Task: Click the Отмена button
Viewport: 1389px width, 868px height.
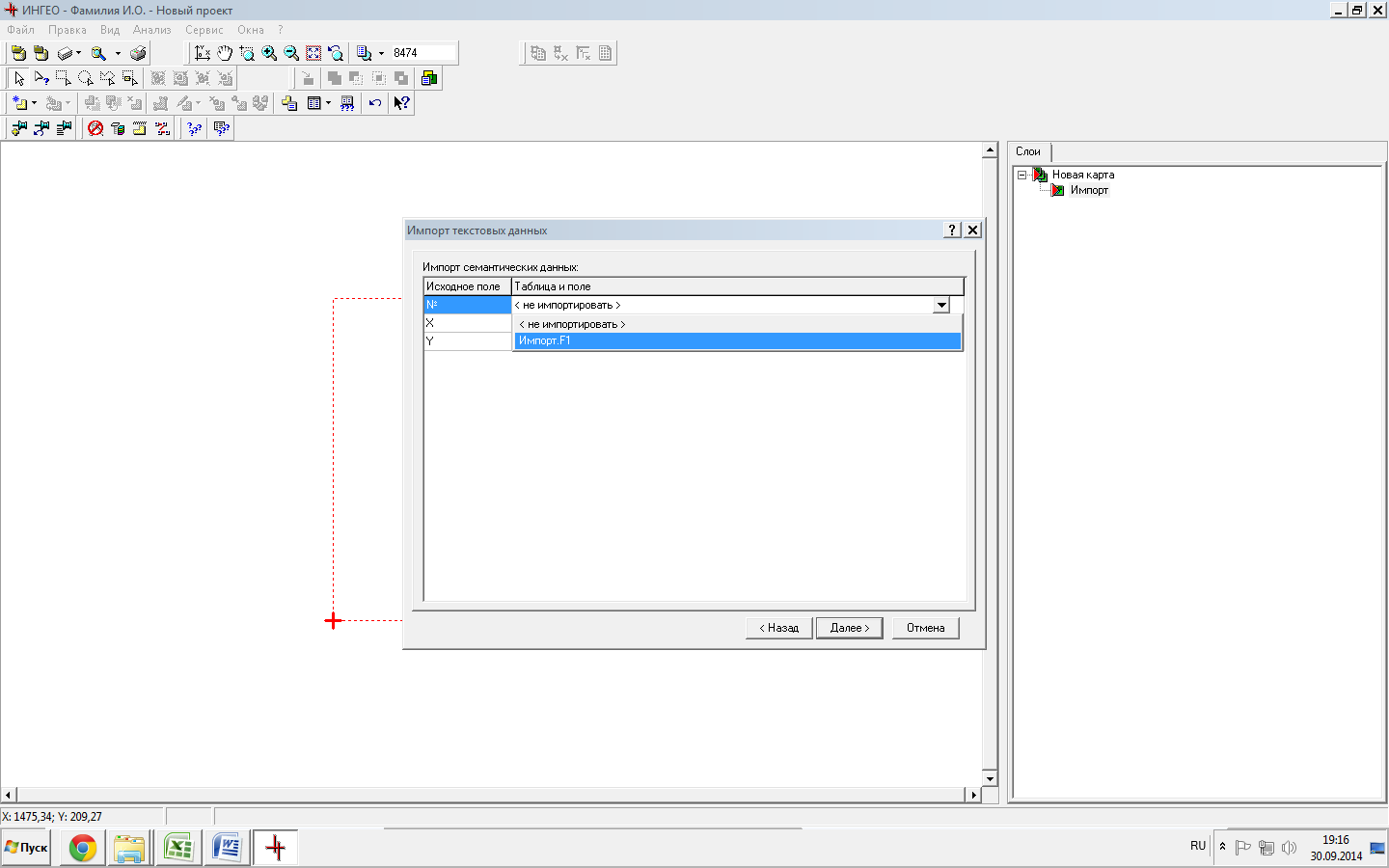Action: coord(926,628)
